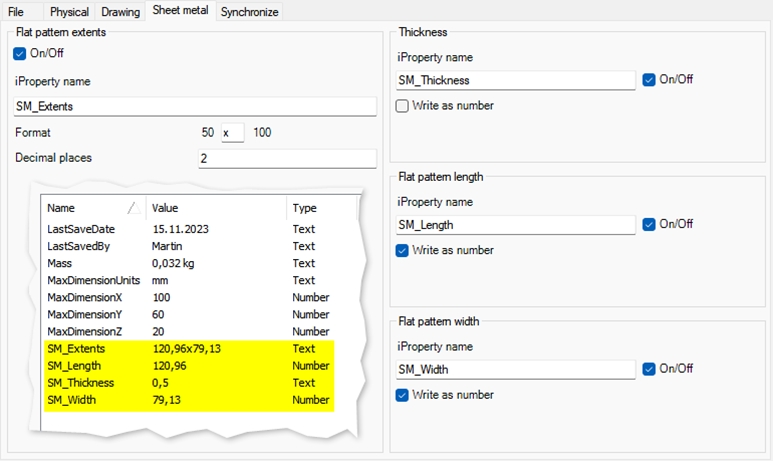Toggle Flat pattern extents On/Off checkbox
773x461 pixels.
coord(21,53)
